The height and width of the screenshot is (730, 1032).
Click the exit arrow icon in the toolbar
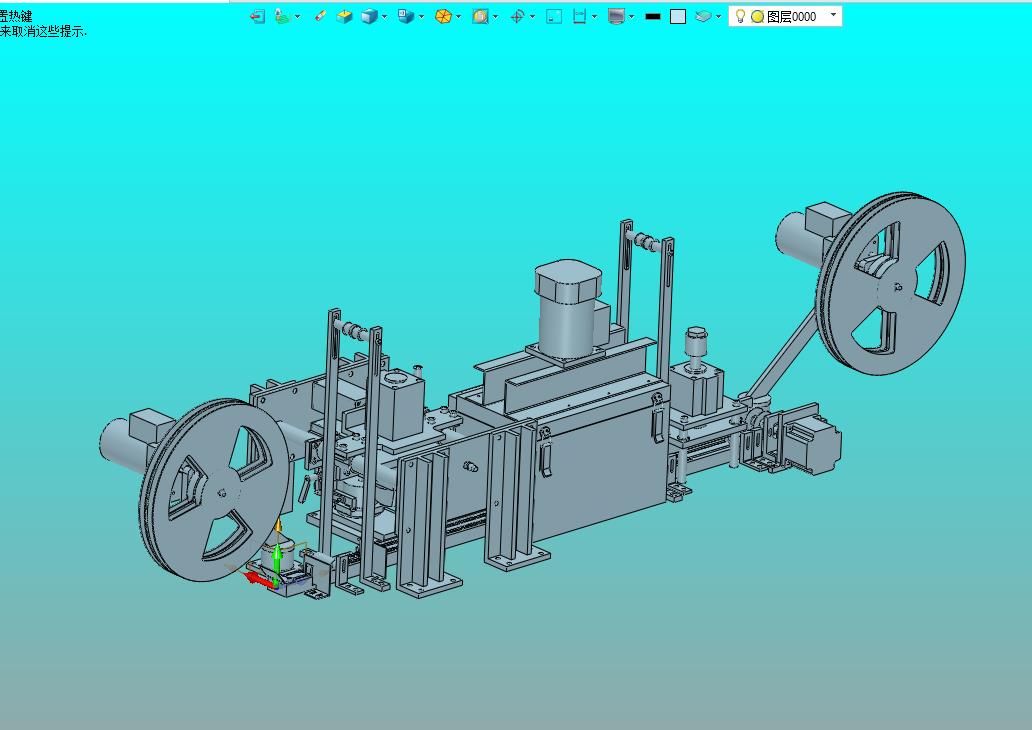coord(257,16)
